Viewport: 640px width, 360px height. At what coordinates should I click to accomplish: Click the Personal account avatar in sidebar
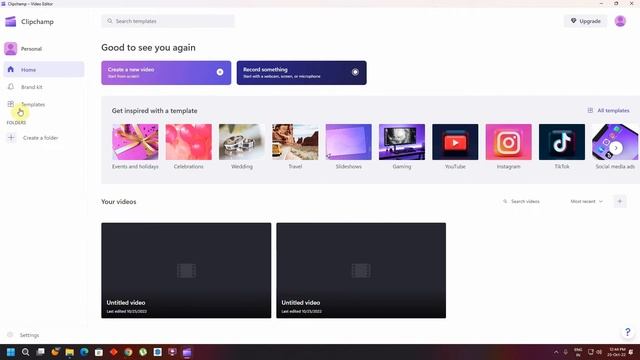coord(11,49)
